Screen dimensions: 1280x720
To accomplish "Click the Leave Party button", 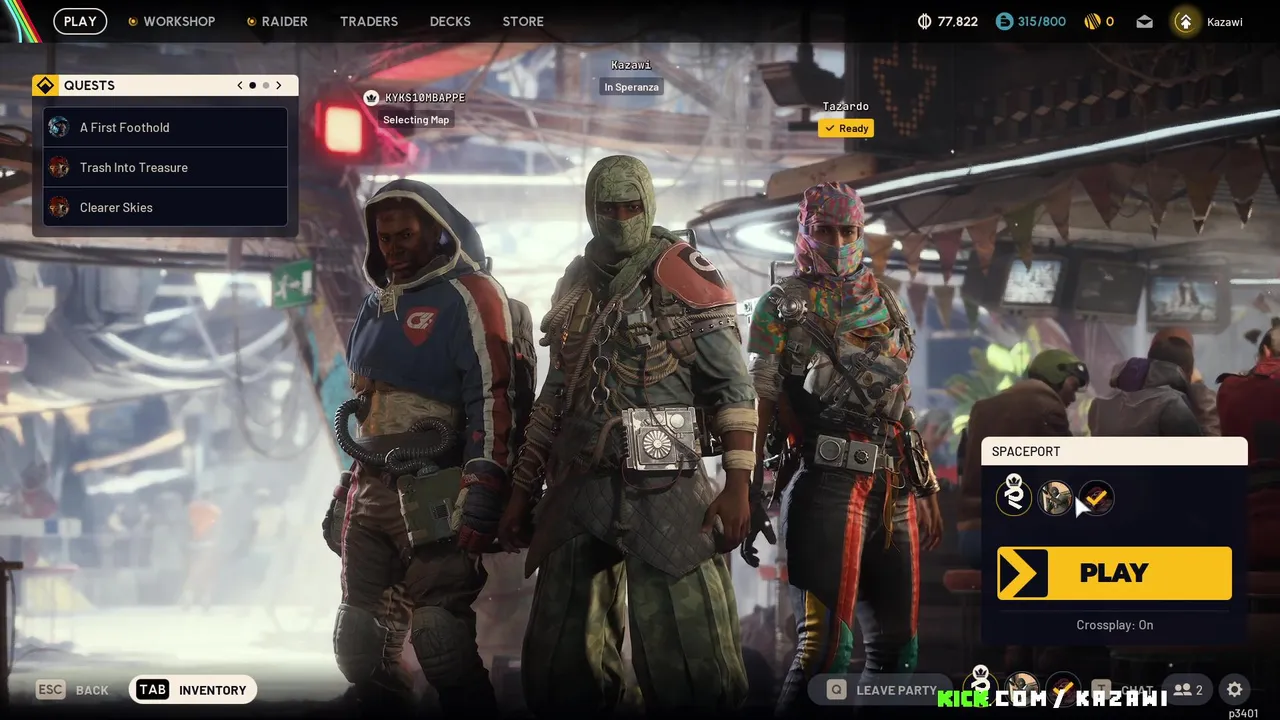I will pos(882,690).
